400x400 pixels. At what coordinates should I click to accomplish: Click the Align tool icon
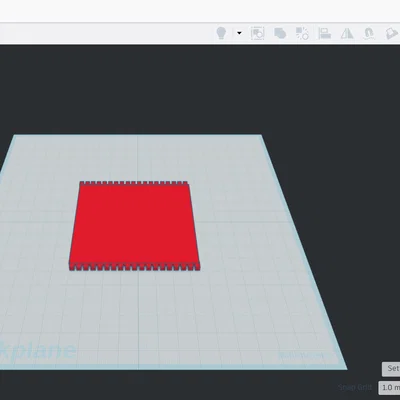pyautogui.click(x=324, y=33)
